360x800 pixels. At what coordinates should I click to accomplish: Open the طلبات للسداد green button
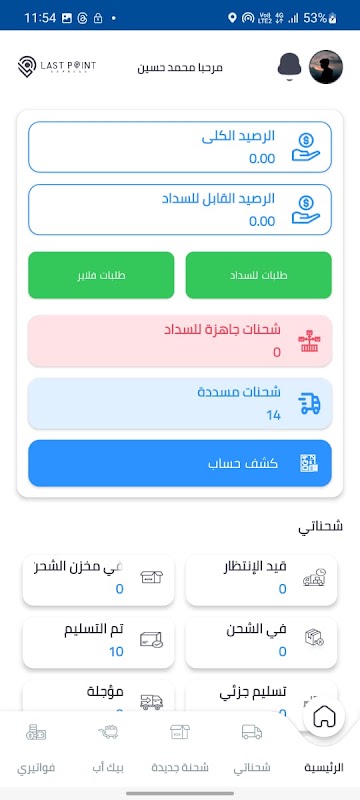coord(259,275)
